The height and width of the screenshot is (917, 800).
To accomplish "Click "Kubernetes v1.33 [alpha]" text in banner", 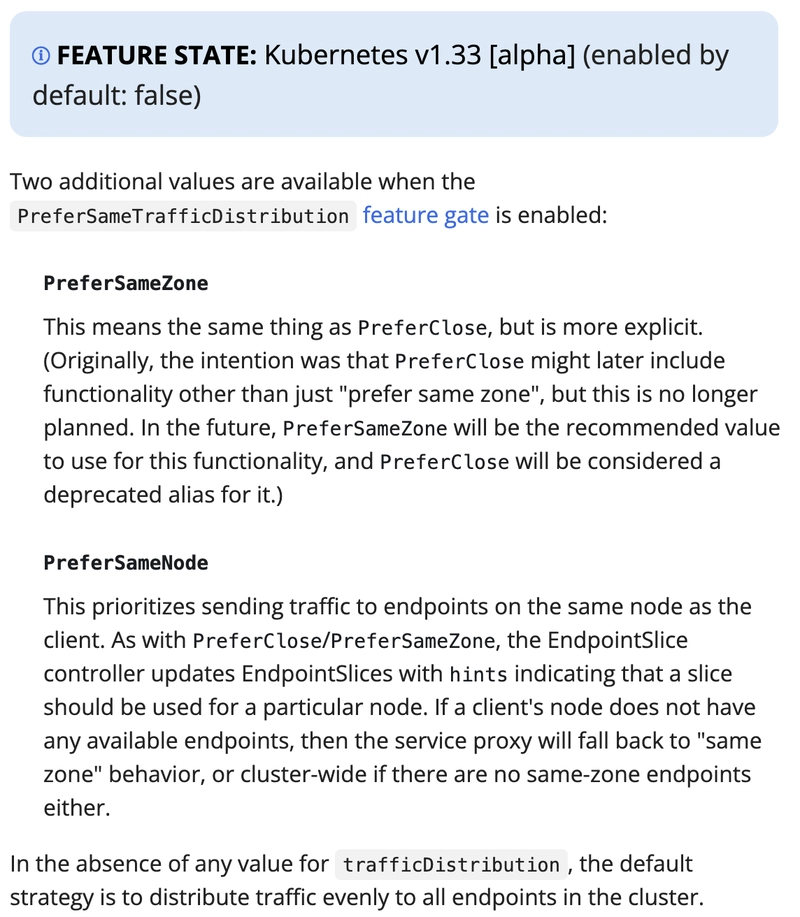I will click(x=420, y=56).
